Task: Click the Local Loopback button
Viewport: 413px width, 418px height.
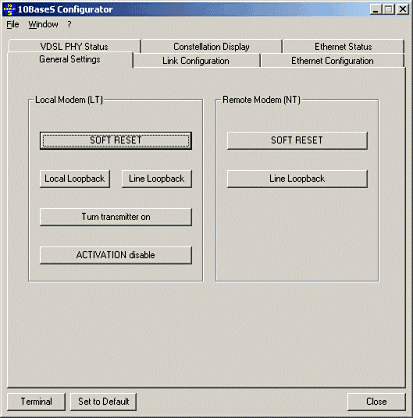Action: coord(75,179)
